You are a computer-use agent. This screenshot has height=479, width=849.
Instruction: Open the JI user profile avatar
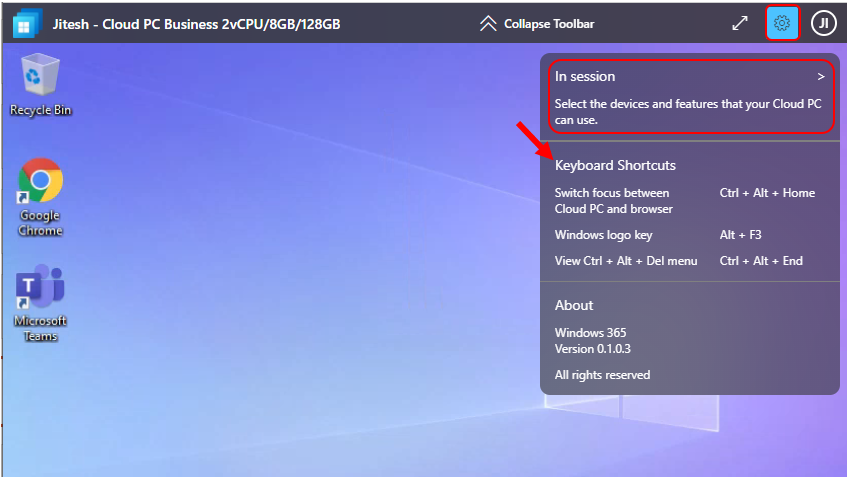click(823, 23)
